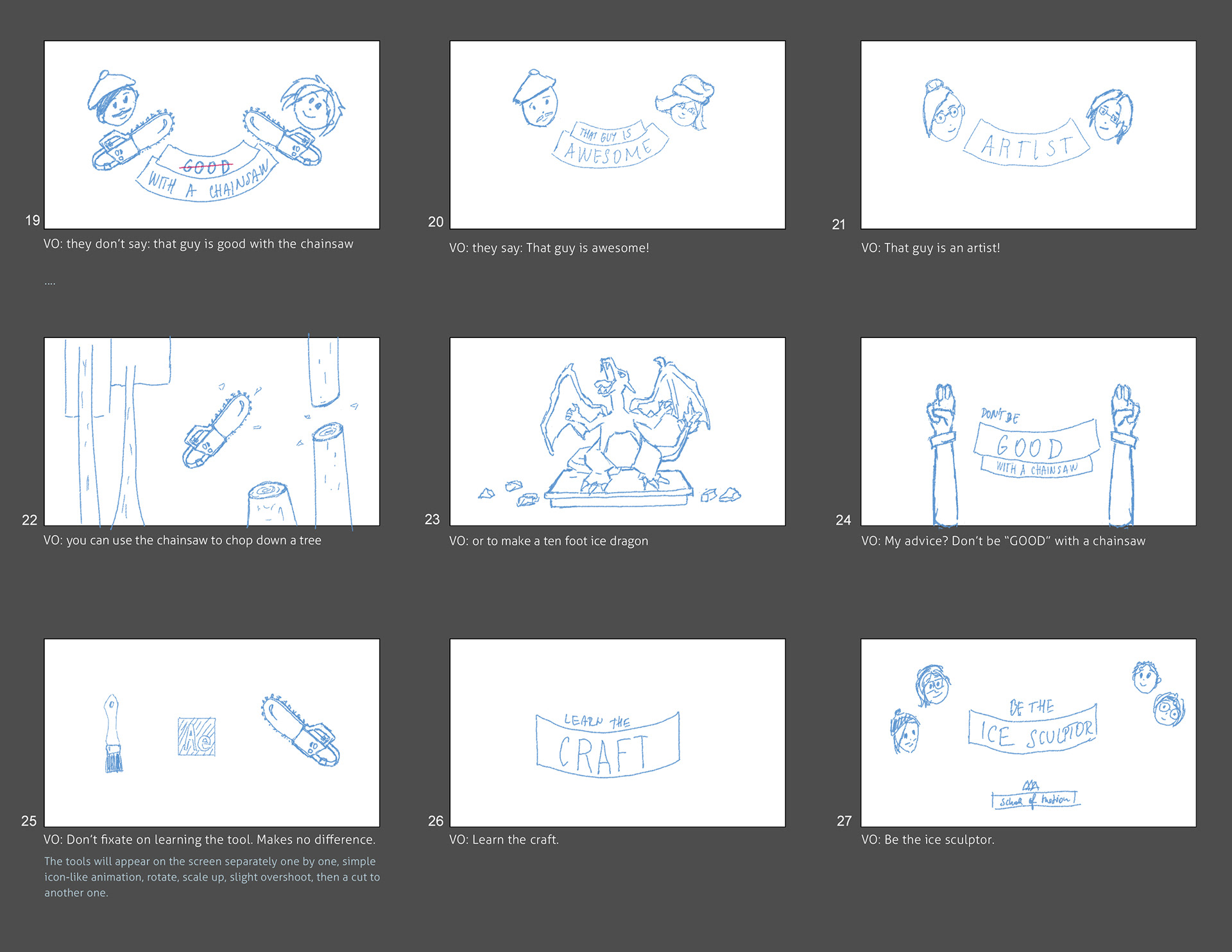Click caption 'VO: Learn the craft.'
The width and height of the screenshot is (1232, 952).
coord(504,839)
